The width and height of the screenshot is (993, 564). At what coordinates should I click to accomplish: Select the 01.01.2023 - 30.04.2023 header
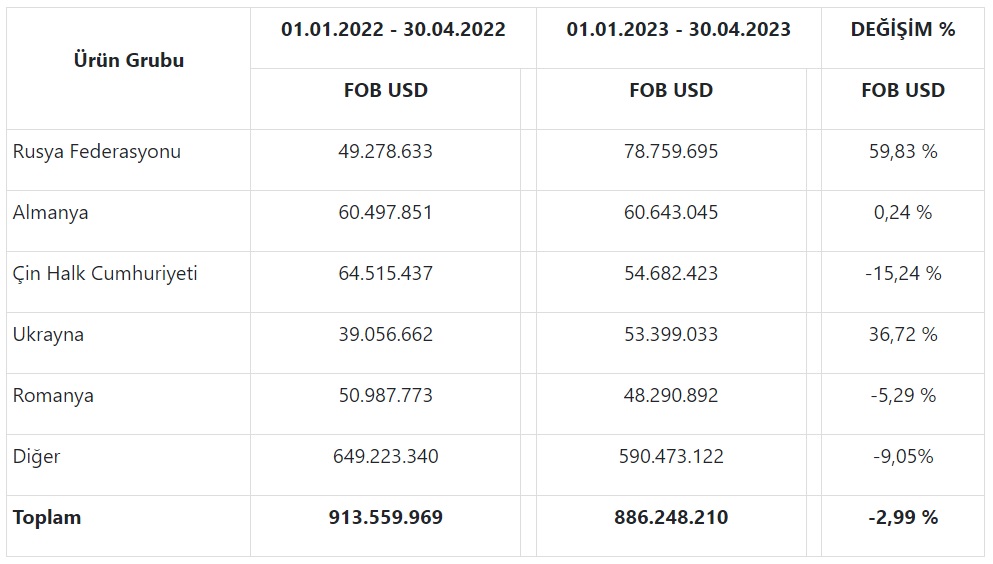click(678, 29)
